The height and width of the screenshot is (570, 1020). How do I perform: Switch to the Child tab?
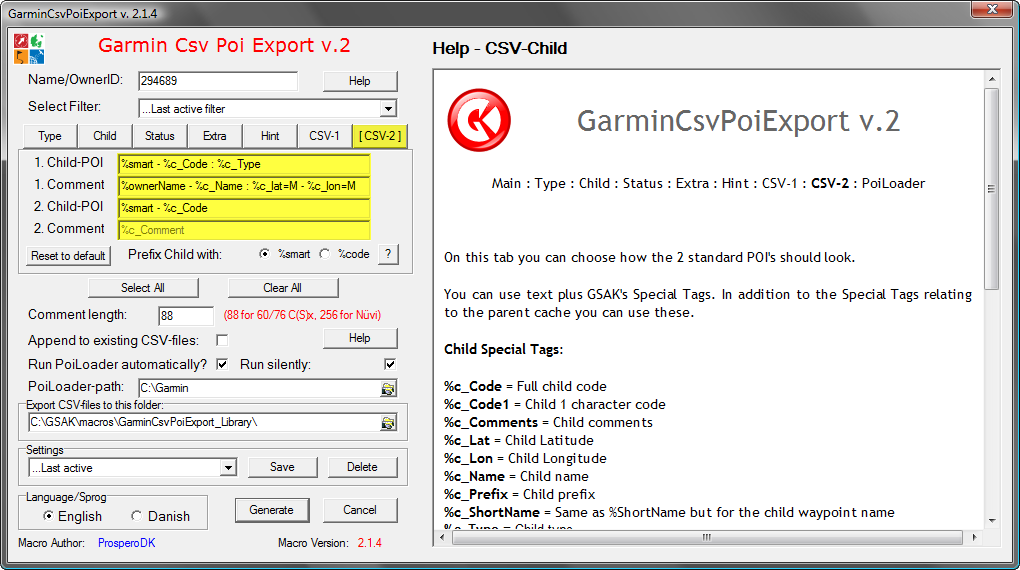click(x=105, y=136)
